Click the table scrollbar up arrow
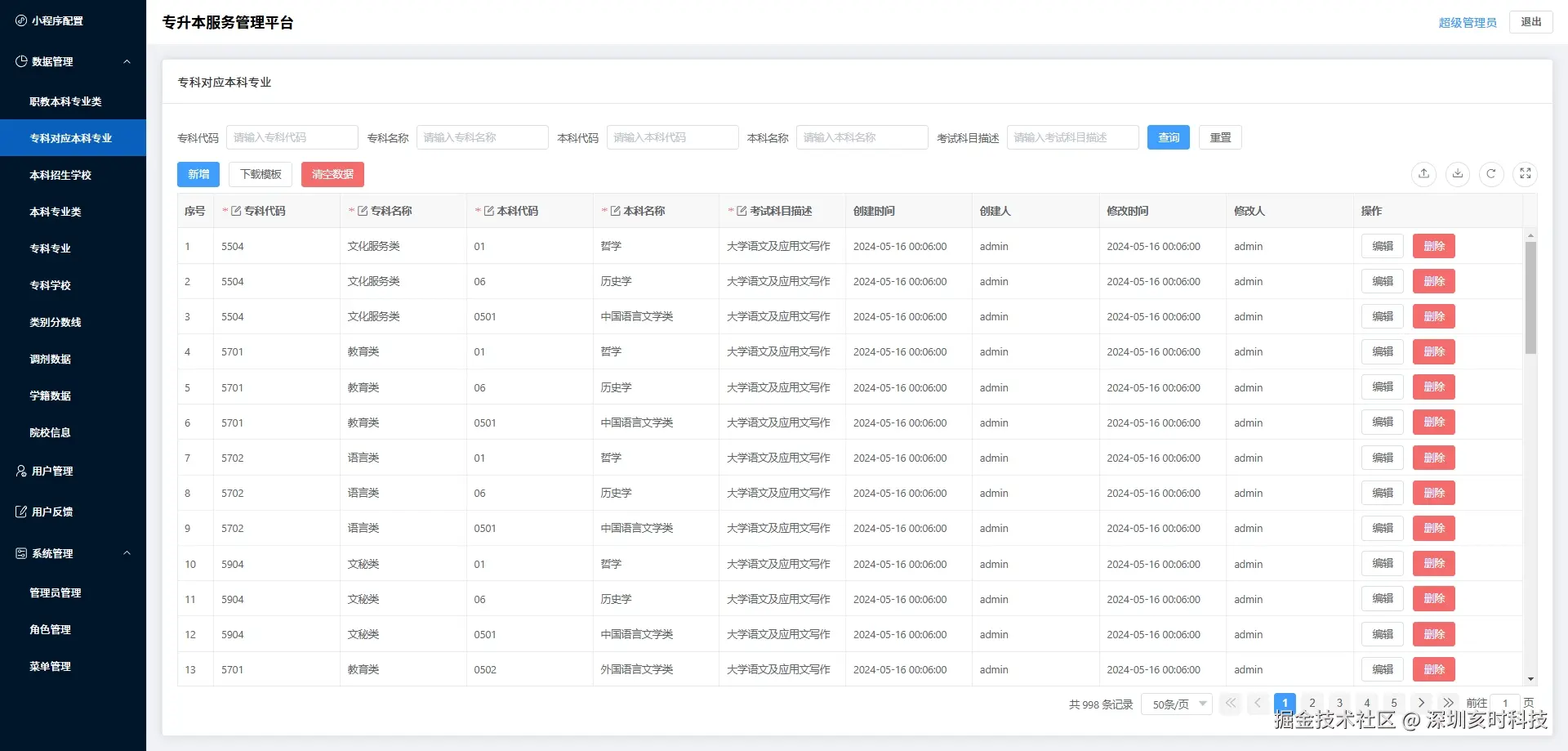 pos(1530,235)
